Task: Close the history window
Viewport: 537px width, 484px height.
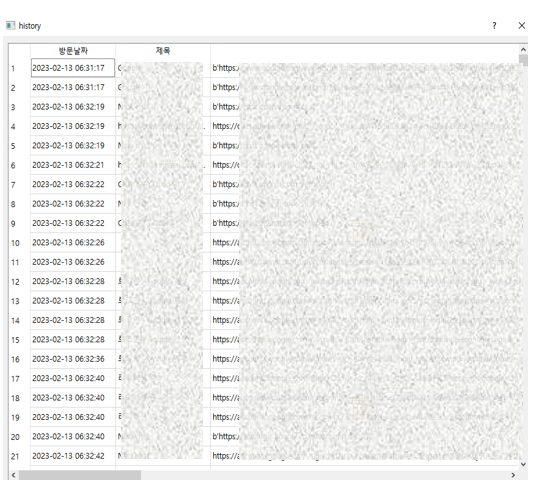Action: pos(522,26)
